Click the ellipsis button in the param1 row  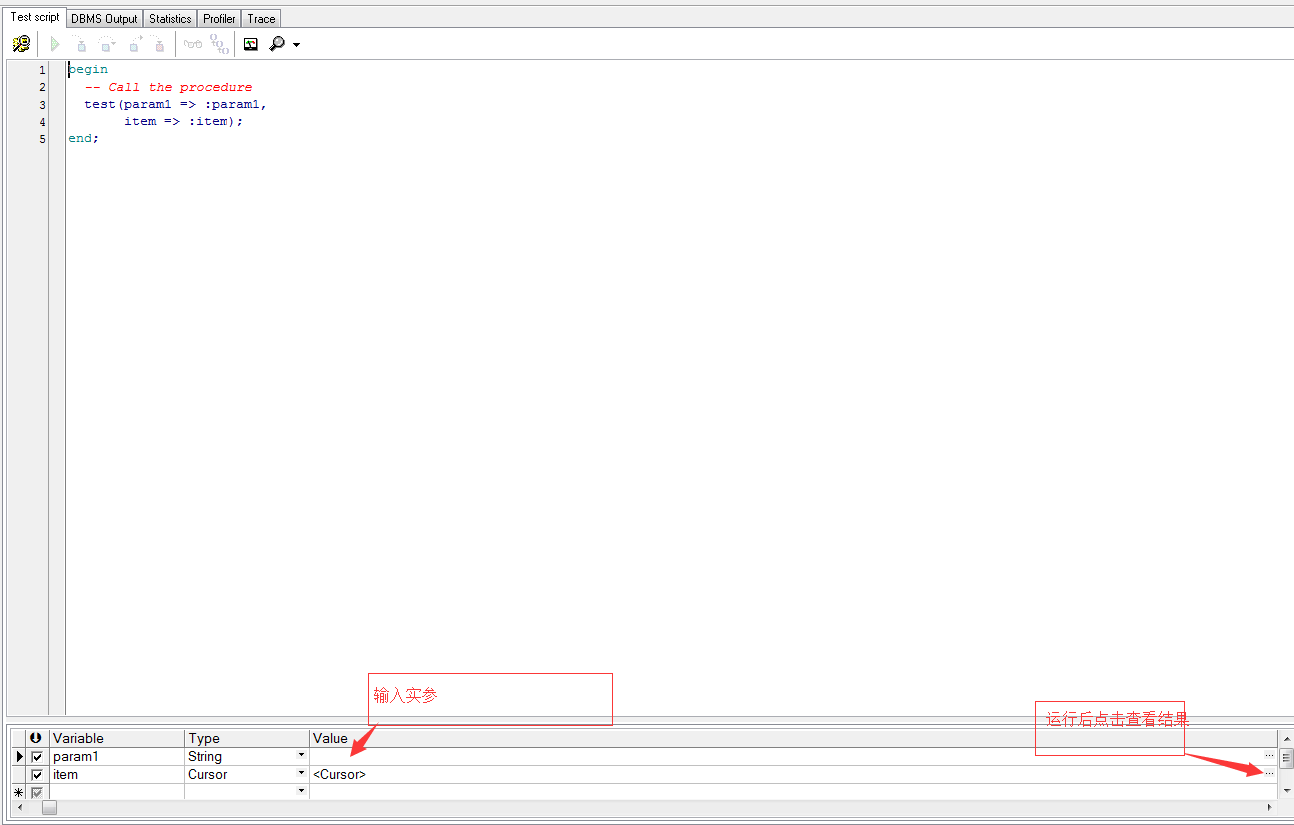[x=1269, y=756]
